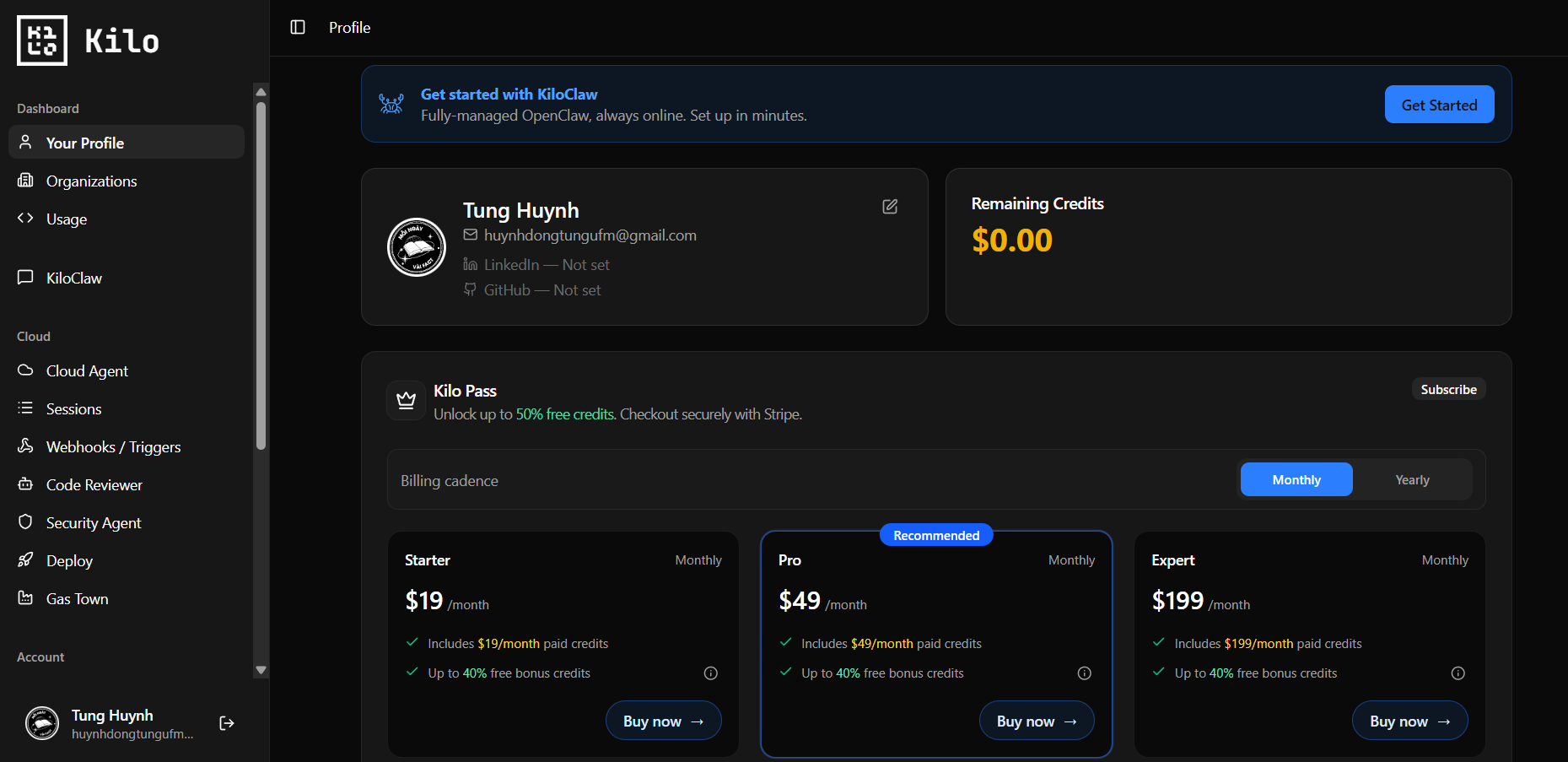1568x762 pixels.
Task: Click the KiloClaw chat icon
Action: 25,277
